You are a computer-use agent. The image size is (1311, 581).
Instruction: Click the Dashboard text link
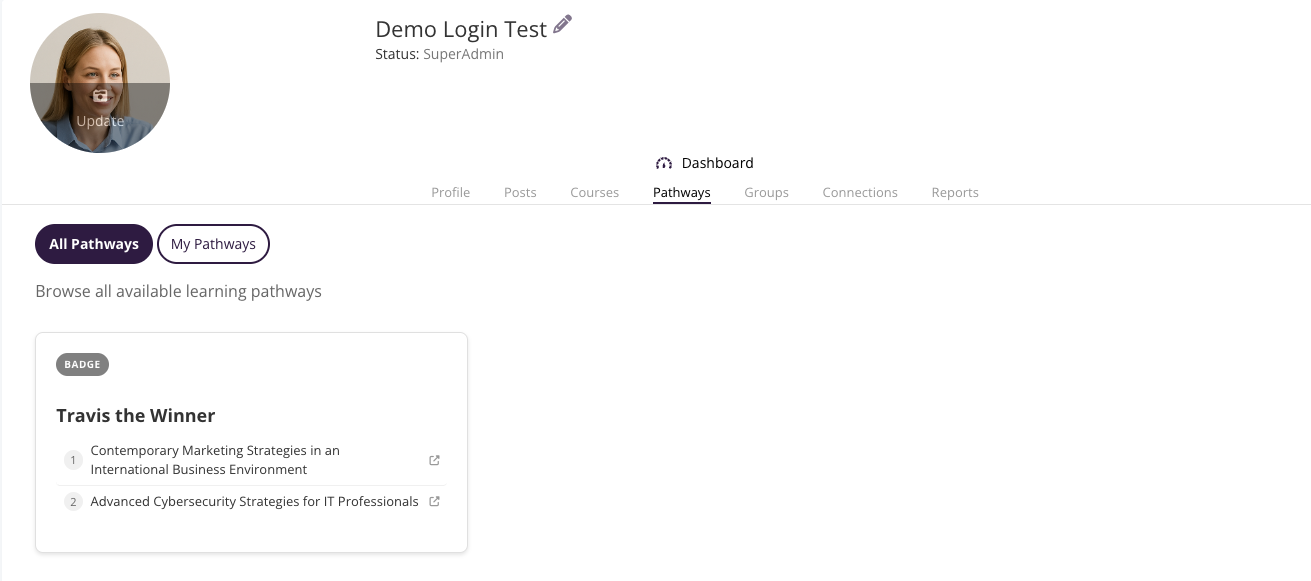[717, 163]
